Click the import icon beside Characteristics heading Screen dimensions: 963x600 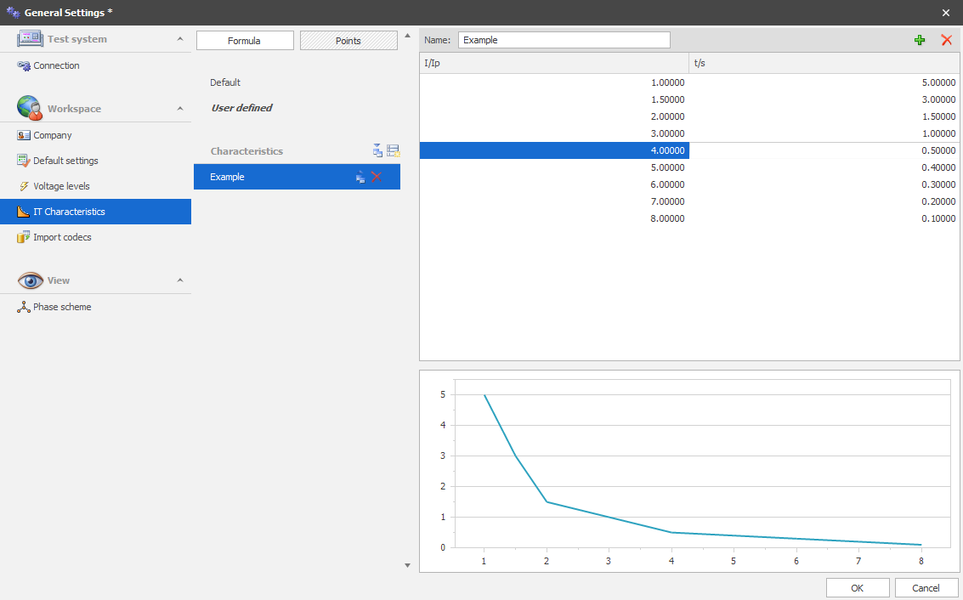(x=377, y=150)
